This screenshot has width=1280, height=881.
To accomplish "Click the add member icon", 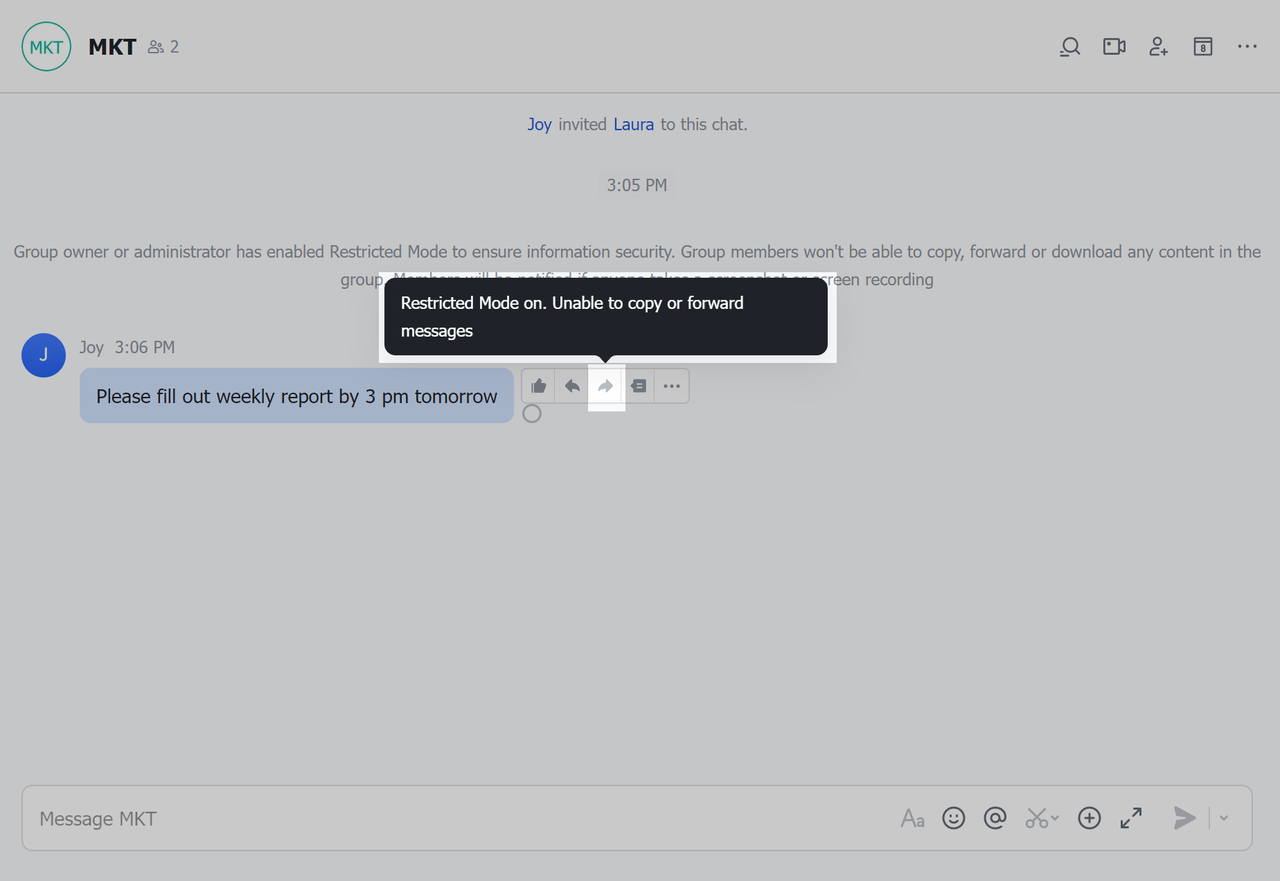I will point(1158,47).
